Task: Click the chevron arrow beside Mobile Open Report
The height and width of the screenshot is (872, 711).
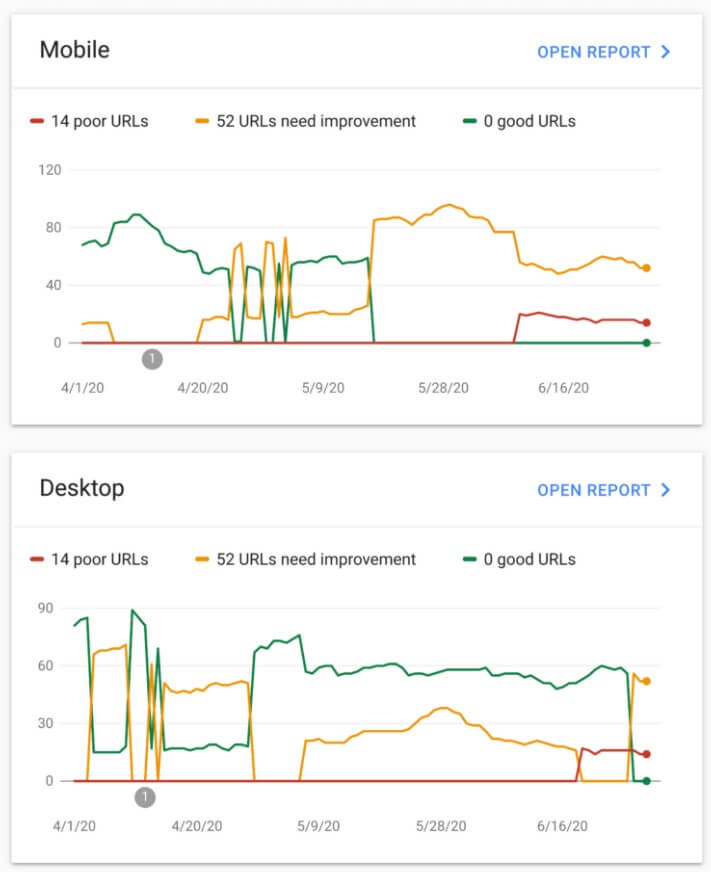Action: (665, 52)
